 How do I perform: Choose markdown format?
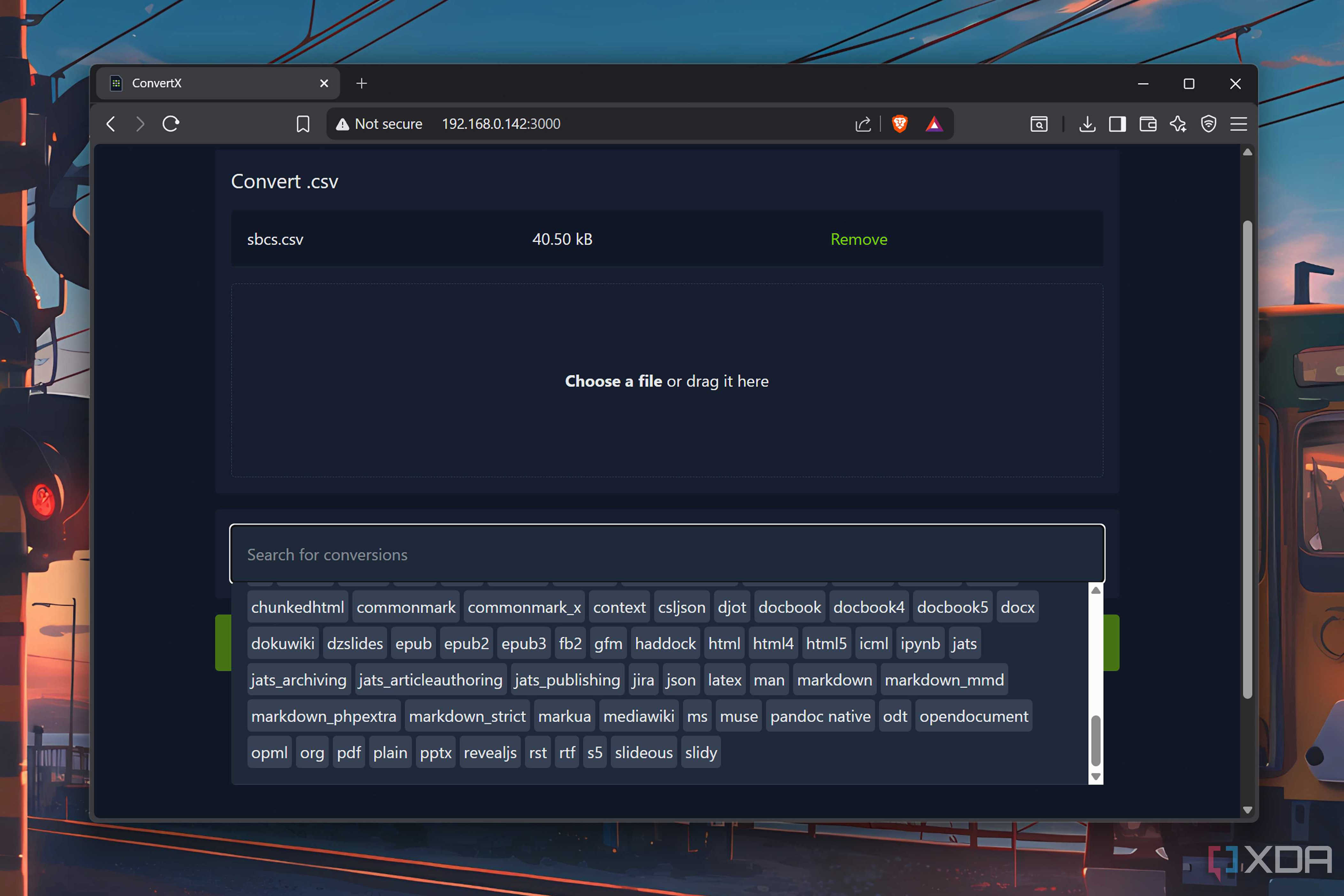point(834,680)
